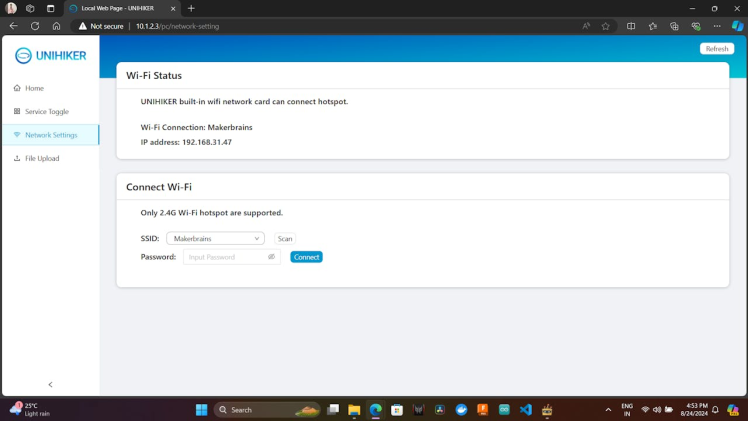
Task: Open the SSID dropdown showing Makerbrains
Action: 215,238
